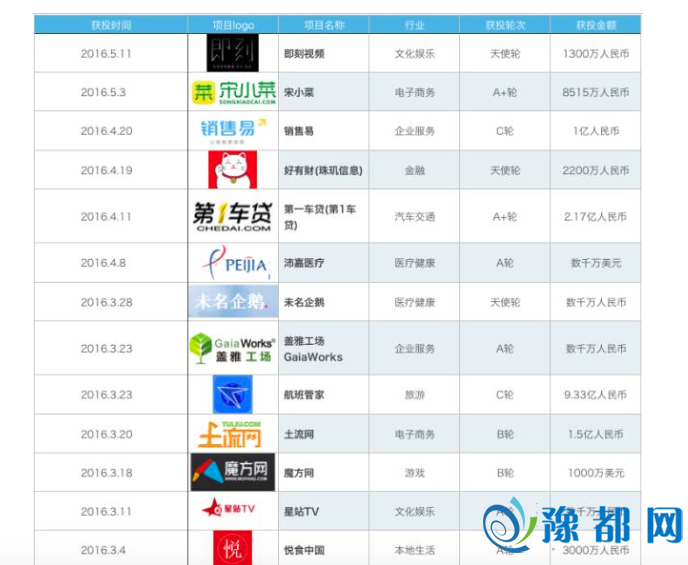688x565 pixels.
Task: Click the GaiaWorks 盖雅工场 logo
Action: (233, 348)
